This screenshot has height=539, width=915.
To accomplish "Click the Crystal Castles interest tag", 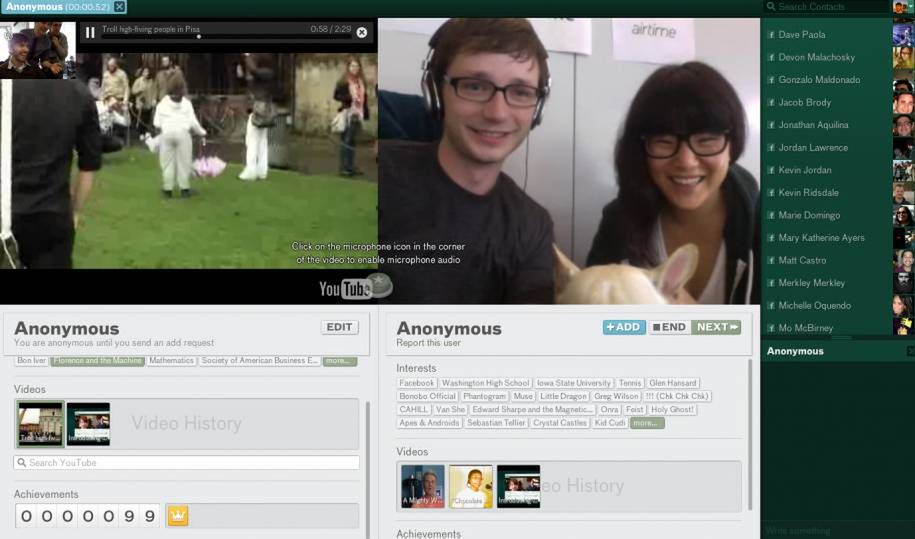I will pyautogui.click(x=560, y=423).
